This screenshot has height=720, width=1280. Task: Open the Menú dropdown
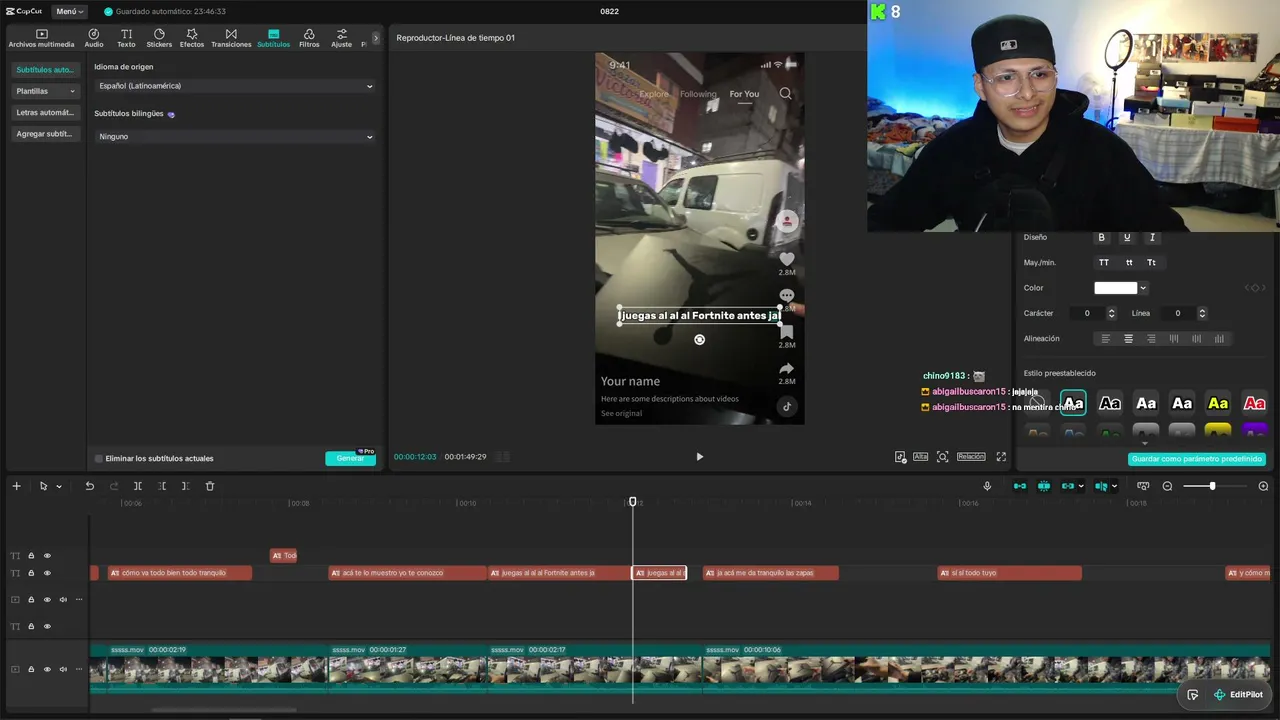69,11
